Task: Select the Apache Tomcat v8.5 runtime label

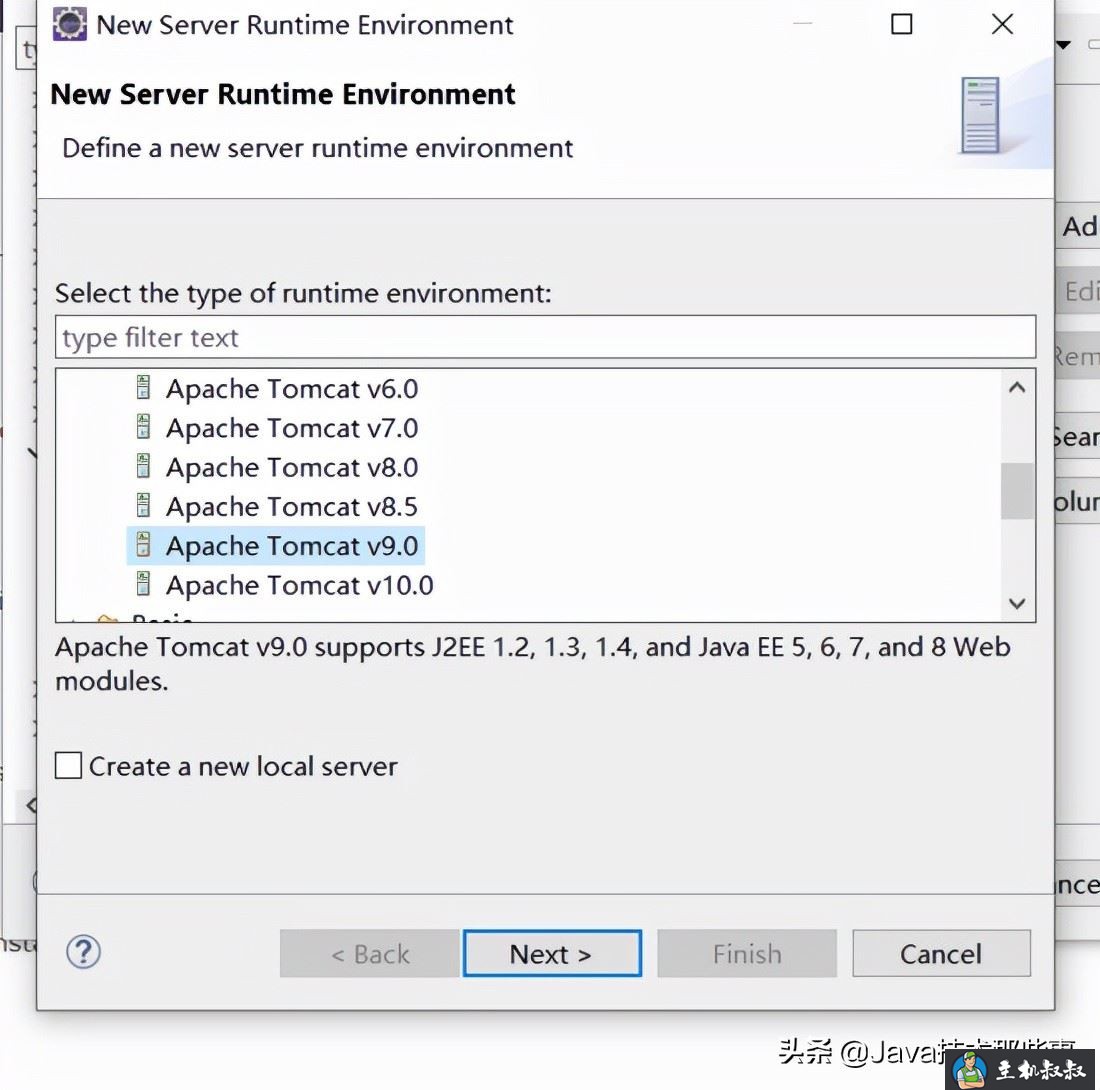Action: click(x=292, y=506)
